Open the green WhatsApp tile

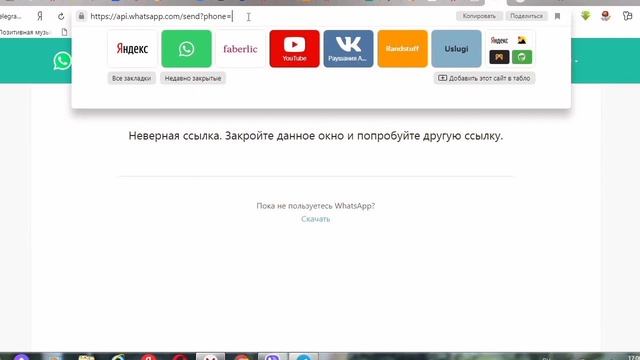click(x=187, y=49)
